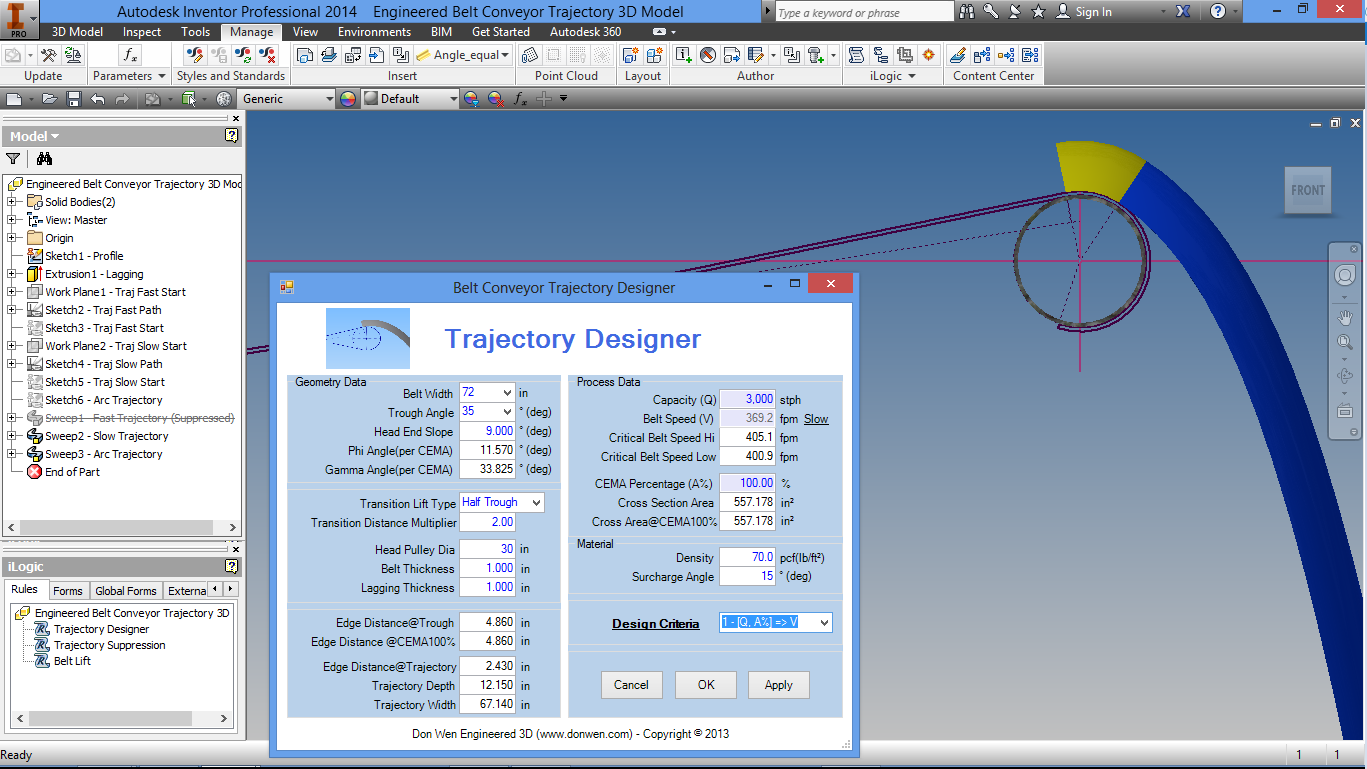Select End of Part in model tree
Viewport: 1367px width, 769px height.
click(x=72, y=472)
